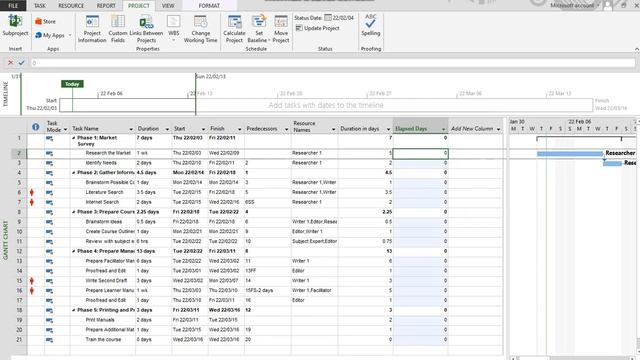Select row header number 12

[19, 251]
